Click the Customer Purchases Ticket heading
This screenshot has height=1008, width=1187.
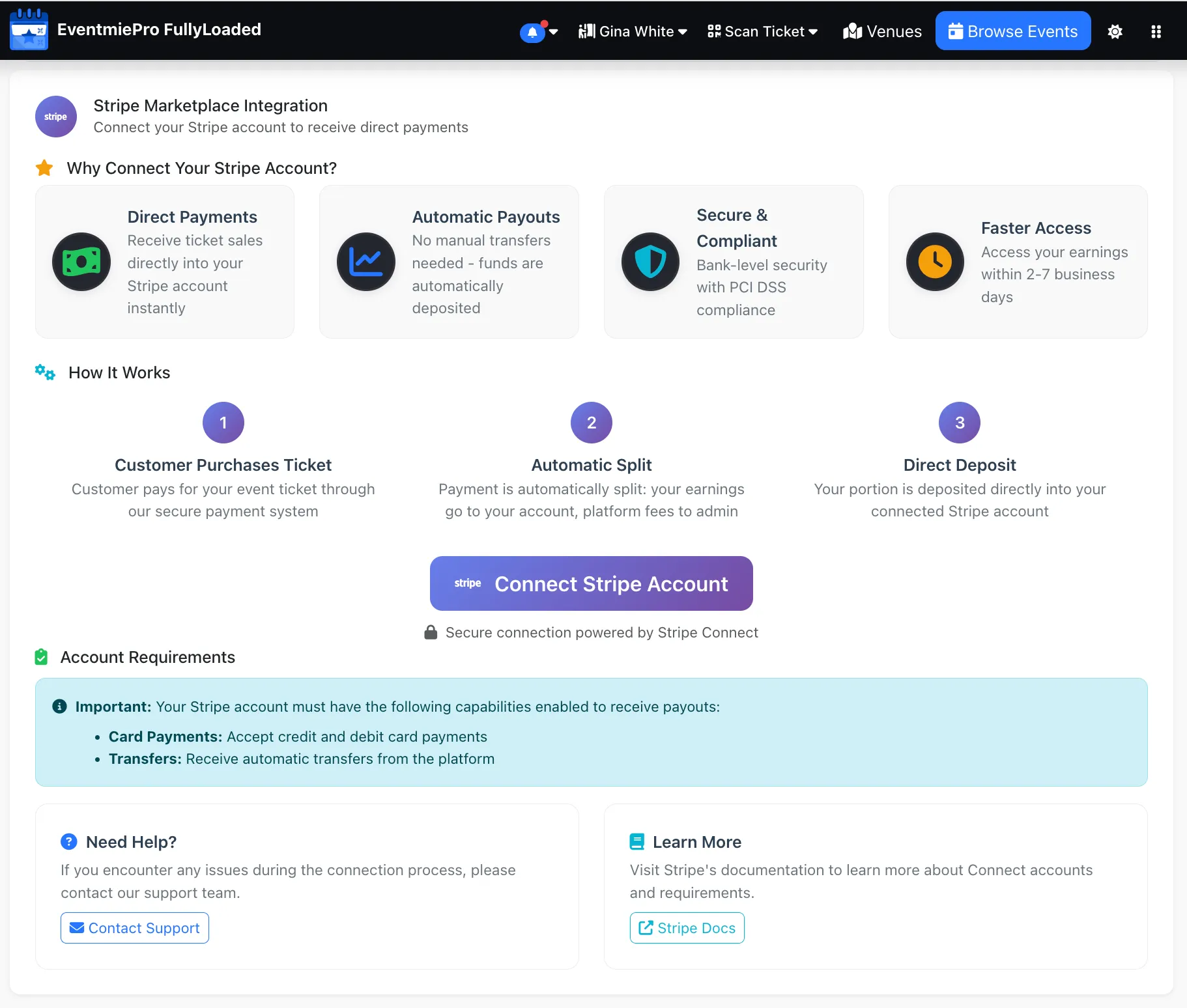pos(223,465)
